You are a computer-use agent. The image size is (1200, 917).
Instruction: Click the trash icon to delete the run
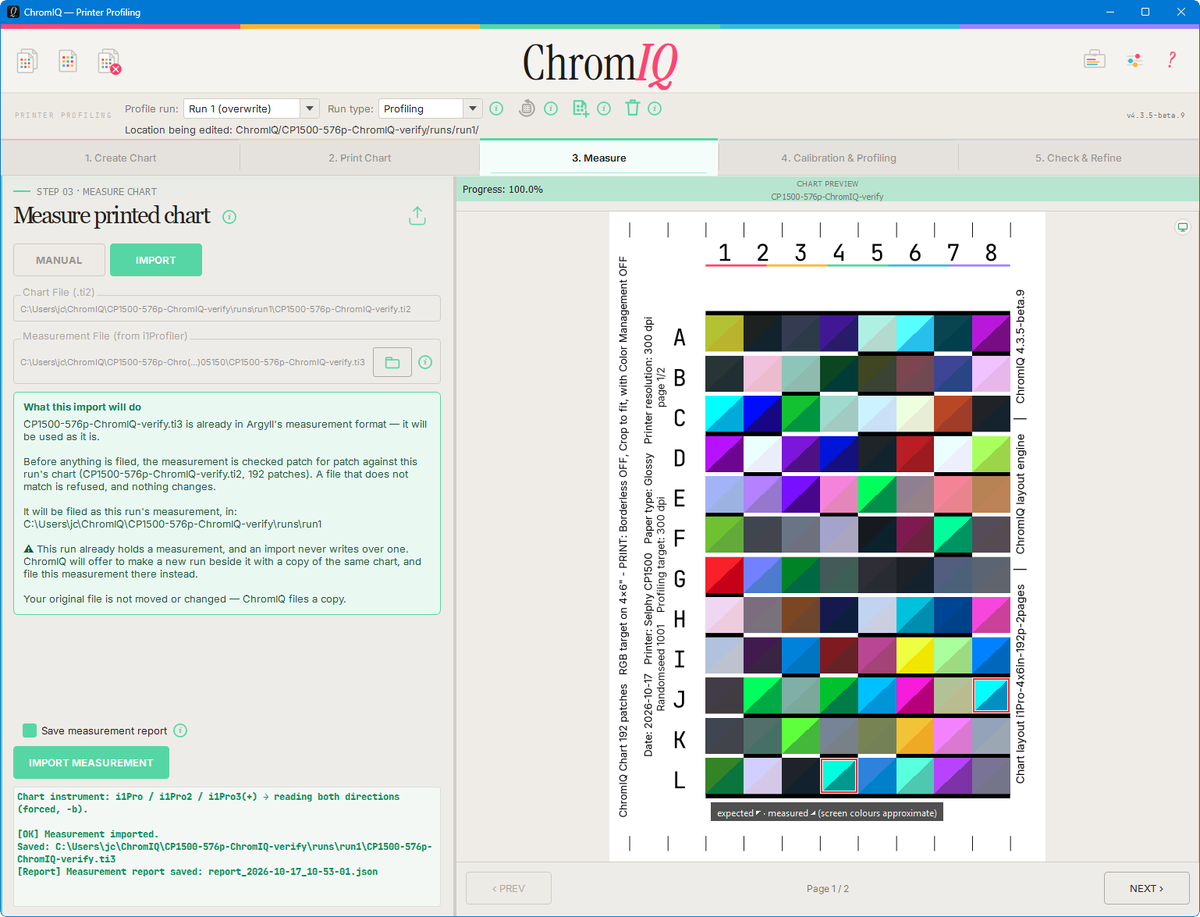click(632, 108)
